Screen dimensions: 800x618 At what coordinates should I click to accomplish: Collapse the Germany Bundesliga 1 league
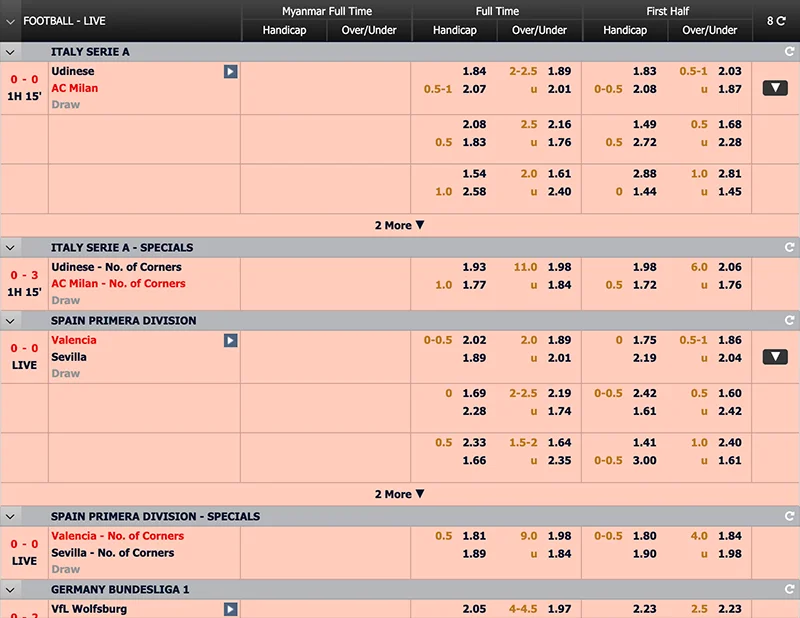tap(10, 590)
